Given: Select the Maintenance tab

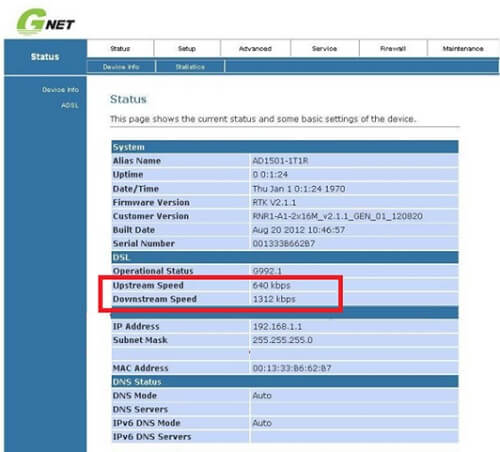Looking at the screenshot, I should click(463, 49).
